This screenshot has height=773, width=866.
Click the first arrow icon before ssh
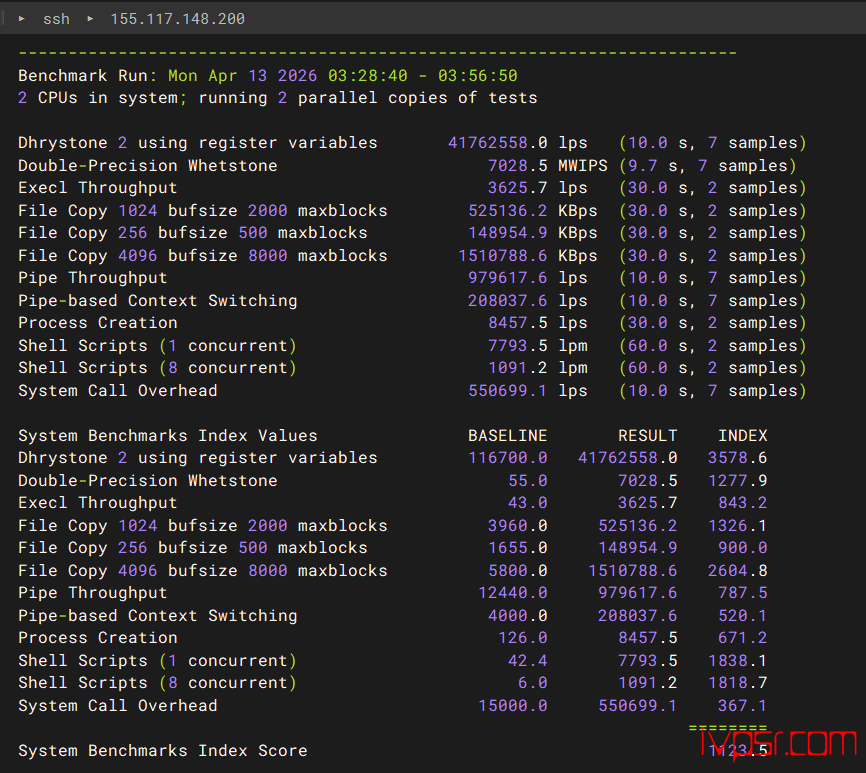coord(22,19)
